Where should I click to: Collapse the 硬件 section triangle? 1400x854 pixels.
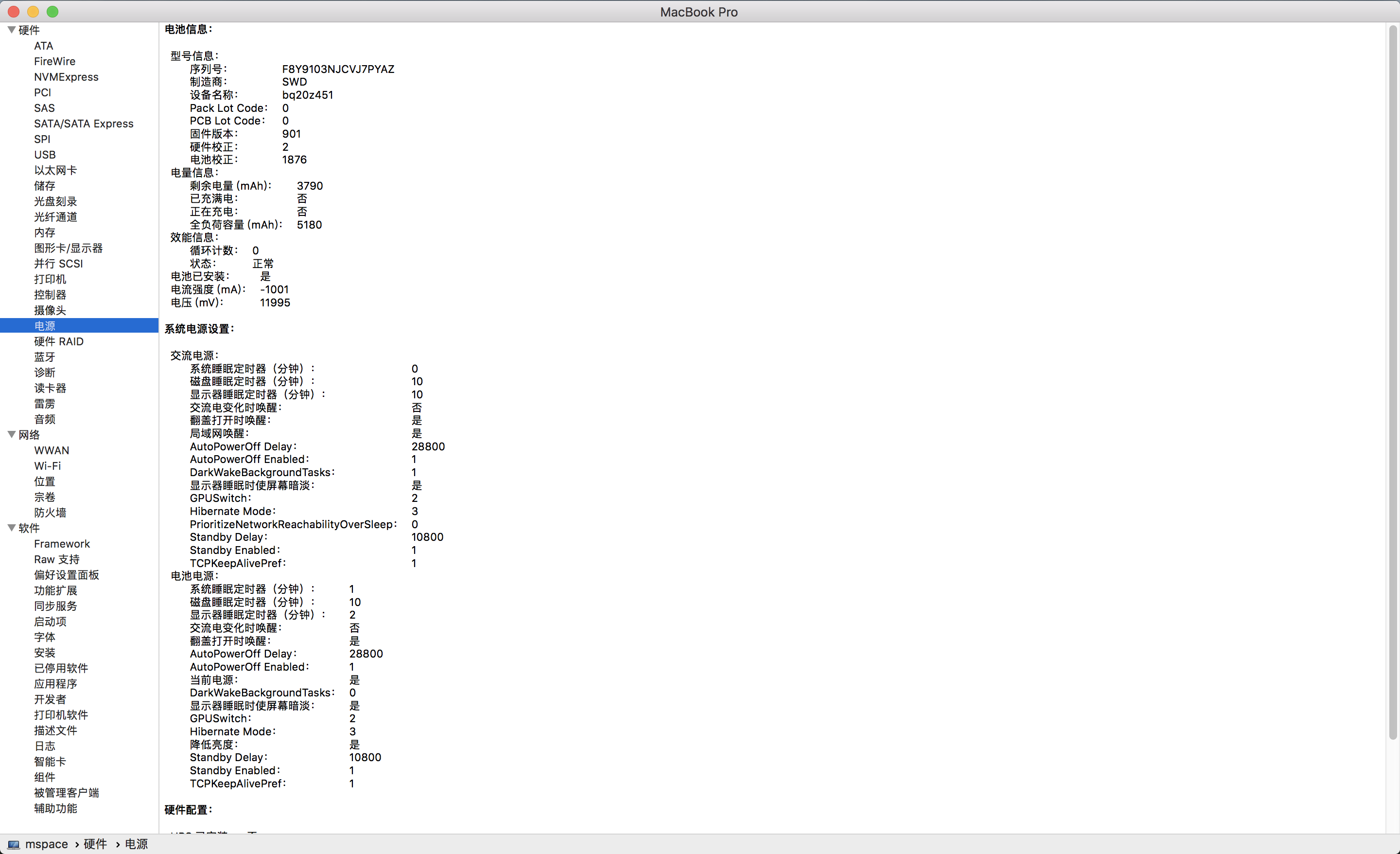[11, 30]
